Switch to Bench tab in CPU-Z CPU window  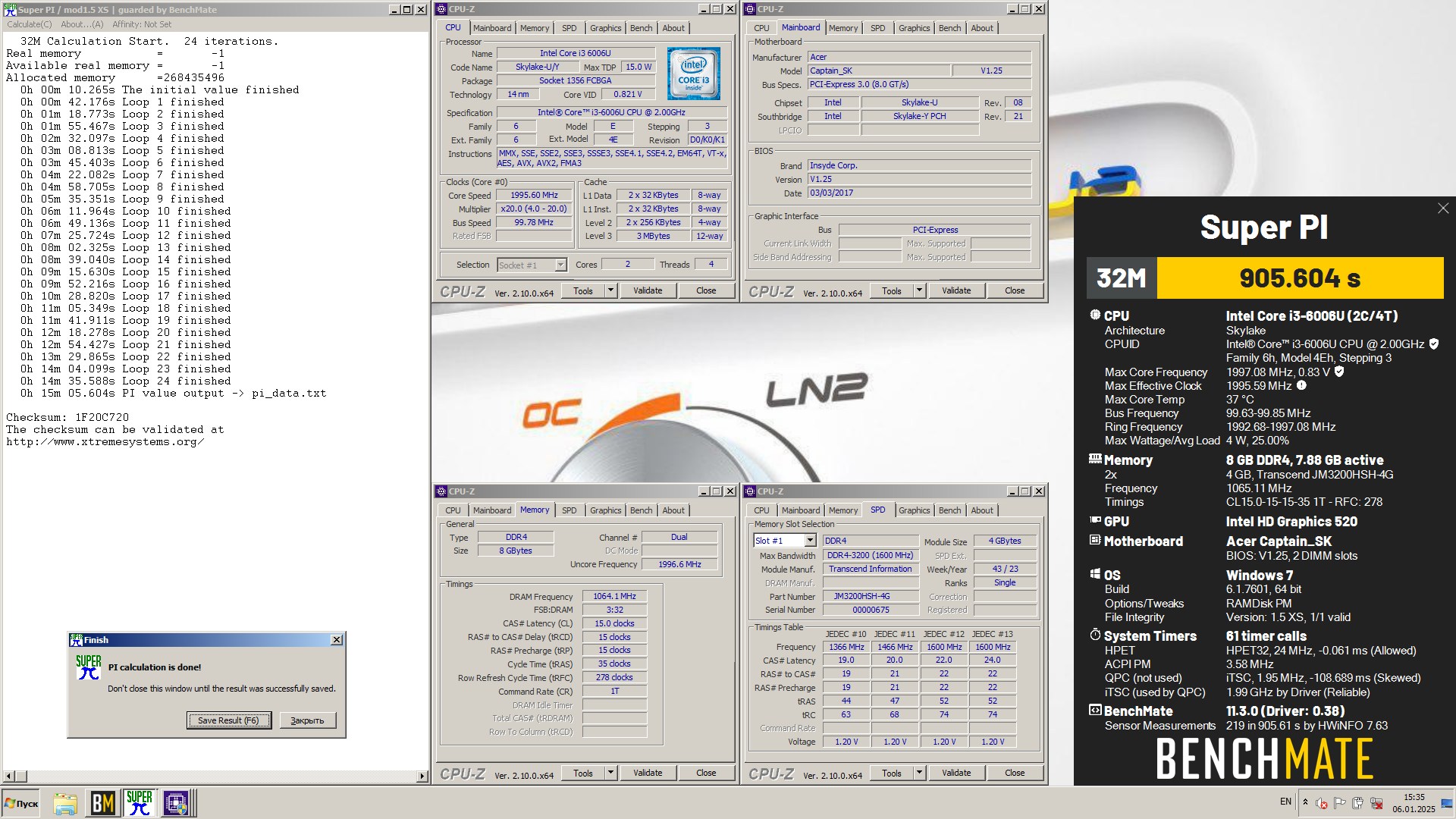tap(641, 28)
